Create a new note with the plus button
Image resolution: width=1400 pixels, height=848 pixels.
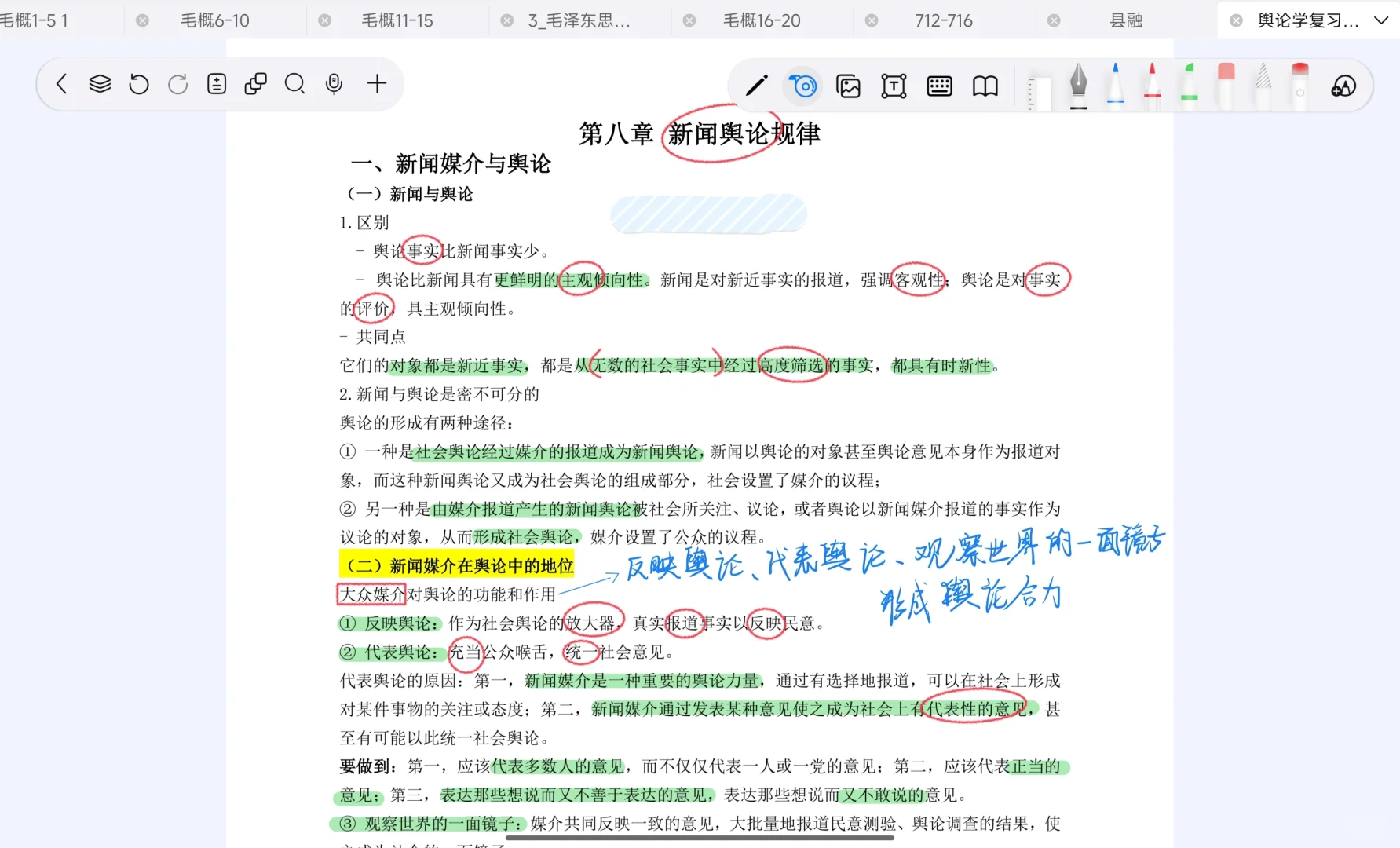377,84
